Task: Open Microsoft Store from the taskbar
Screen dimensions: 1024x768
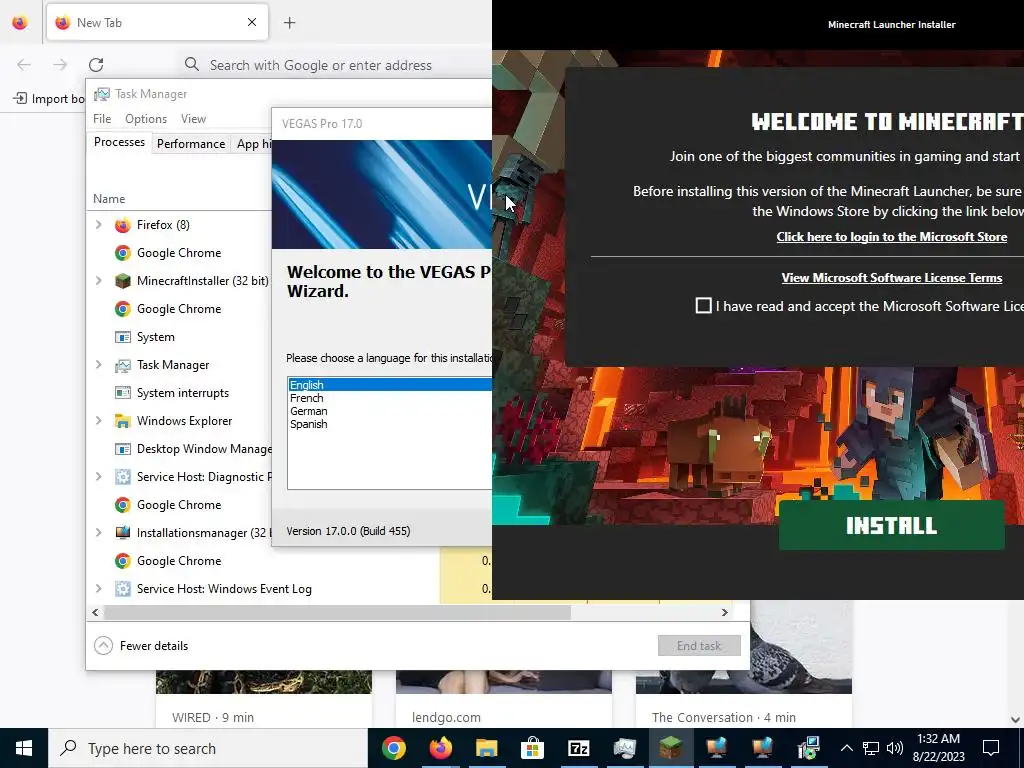Action: (532, 748)
